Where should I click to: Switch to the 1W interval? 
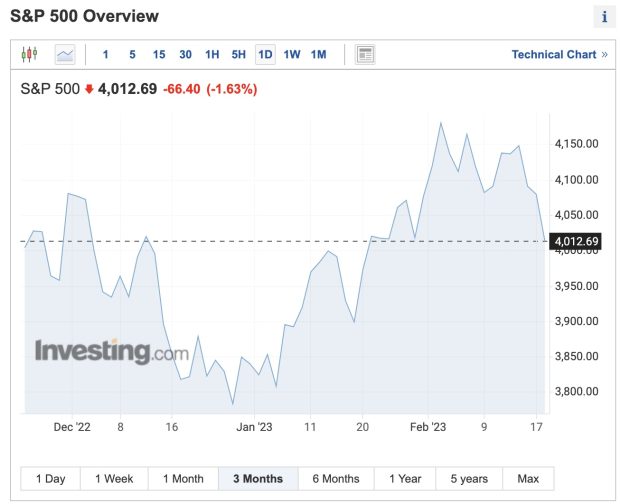[x=292, y=55]
